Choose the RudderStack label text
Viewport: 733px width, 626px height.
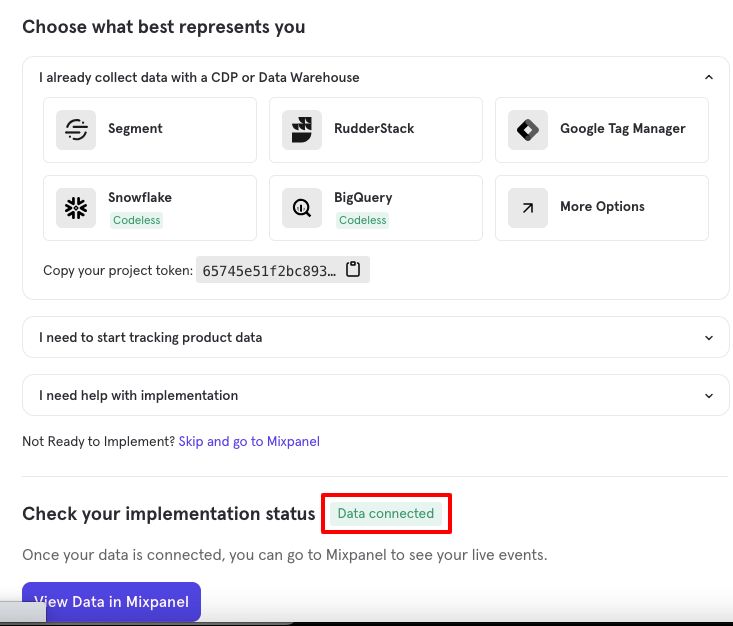[374, 129]
